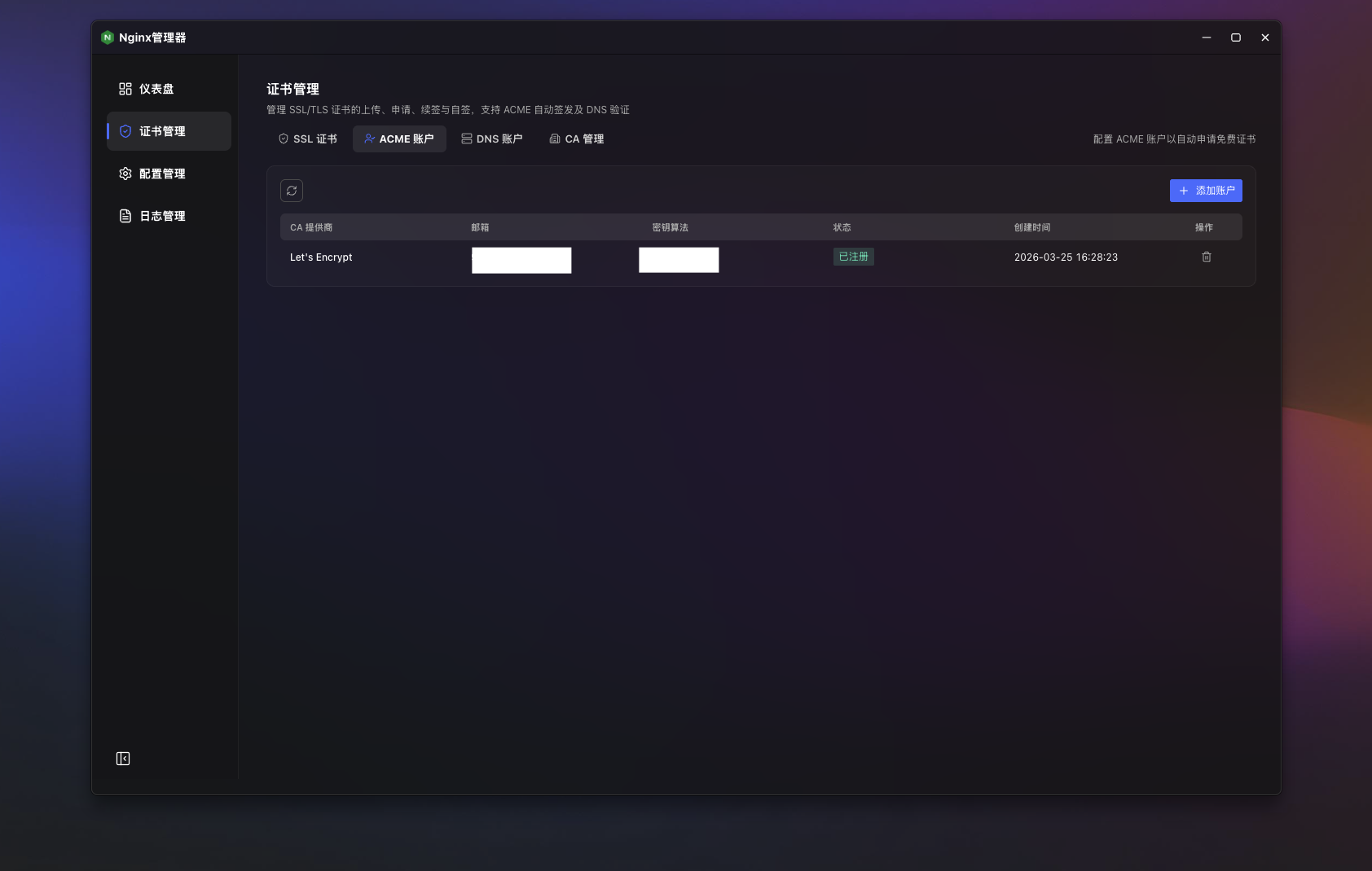Click the creation time 2026-03-25 16:28:23
This screenshot has width=1372, height=871.
pos(1066,257)
